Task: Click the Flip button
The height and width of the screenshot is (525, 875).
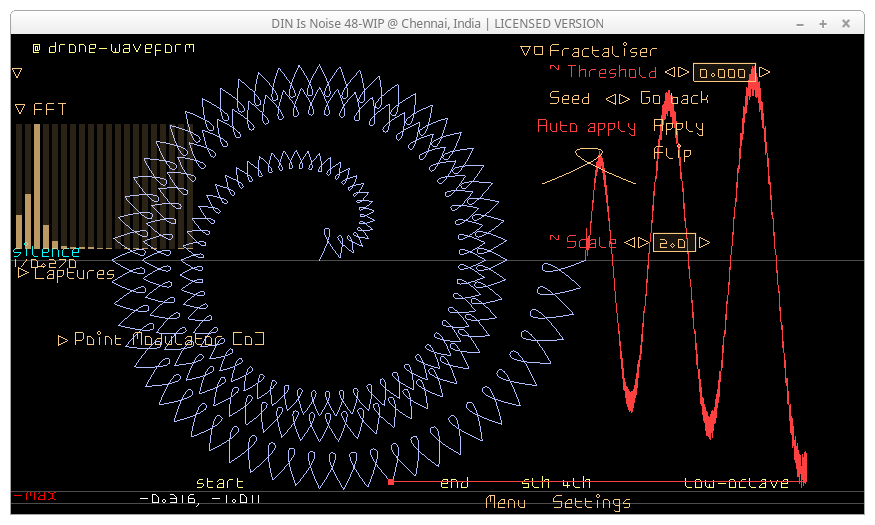Action: 672,153
